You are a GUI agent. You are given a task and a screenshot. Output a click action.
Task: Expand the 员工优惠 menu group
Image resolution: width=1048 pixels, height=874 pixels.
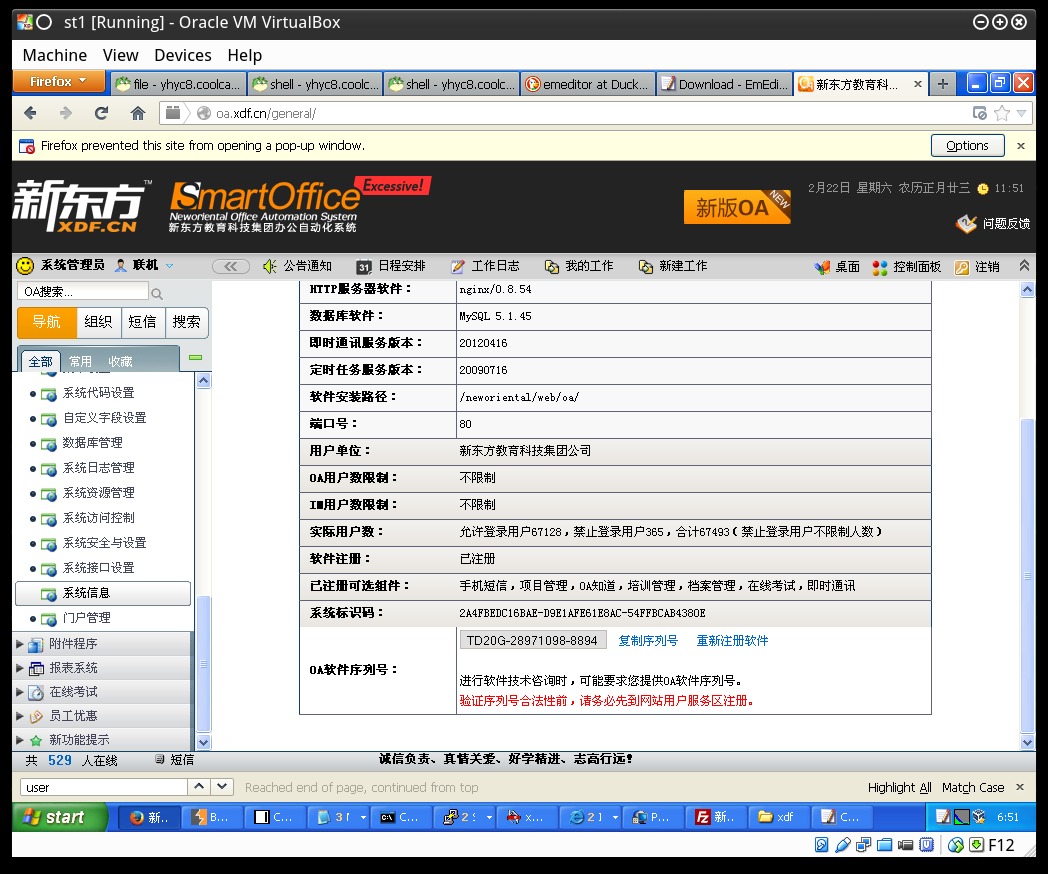(x=102, y=716)
